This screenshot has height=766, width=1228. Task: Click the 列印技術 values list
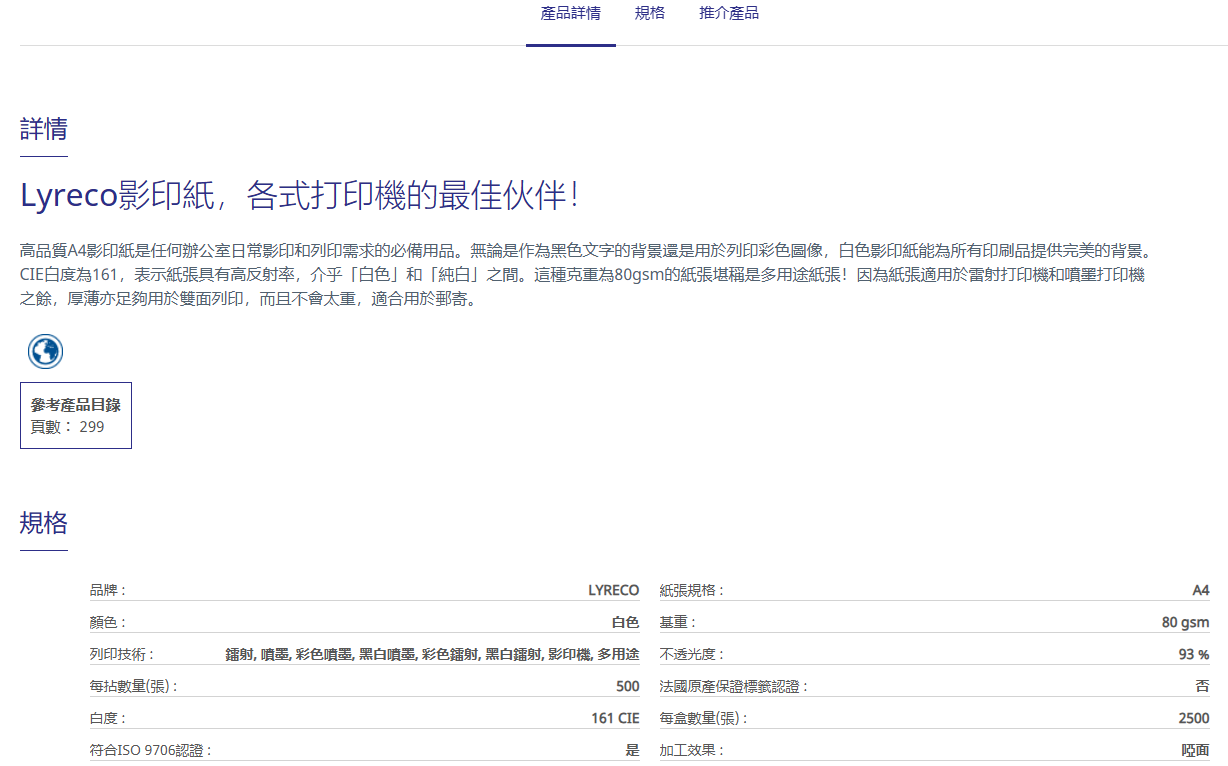coord(432,655)
